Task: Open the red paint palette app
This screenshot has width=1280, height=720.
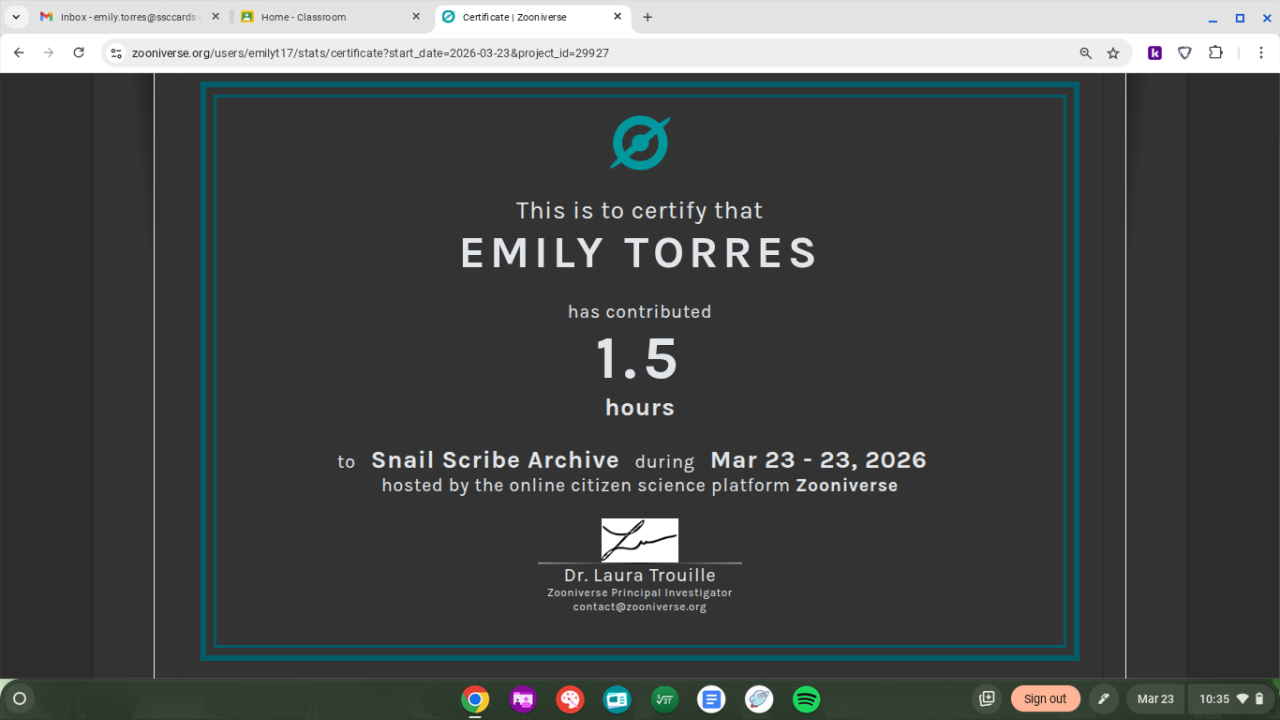Action: coord(570,699)
